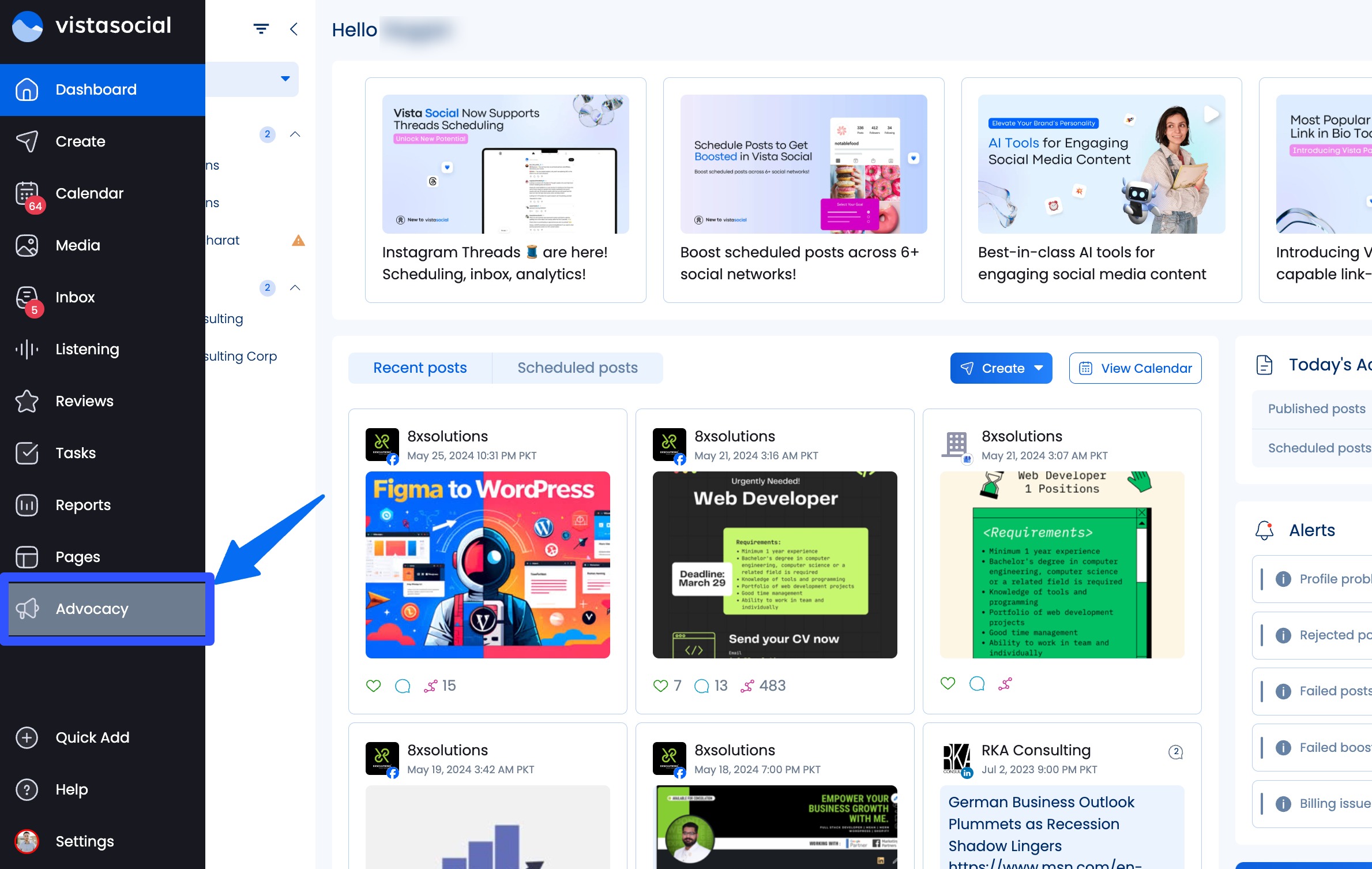Open the profile group dropdown
This screenshot has width=1372, height=869.
285,78
